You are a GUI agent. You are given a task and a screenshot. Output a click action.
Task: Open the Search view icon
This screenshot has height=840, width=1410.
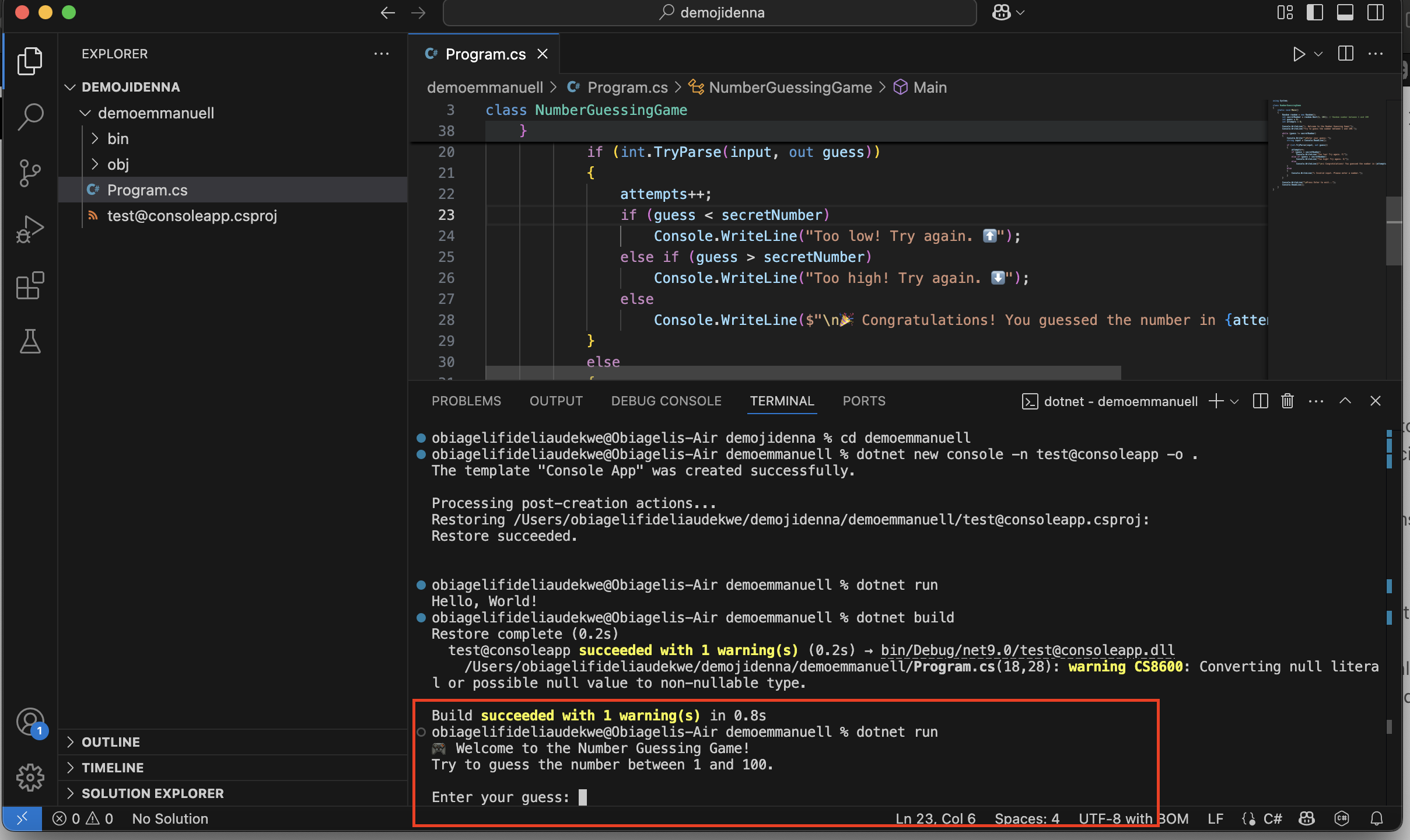(30, 117)
